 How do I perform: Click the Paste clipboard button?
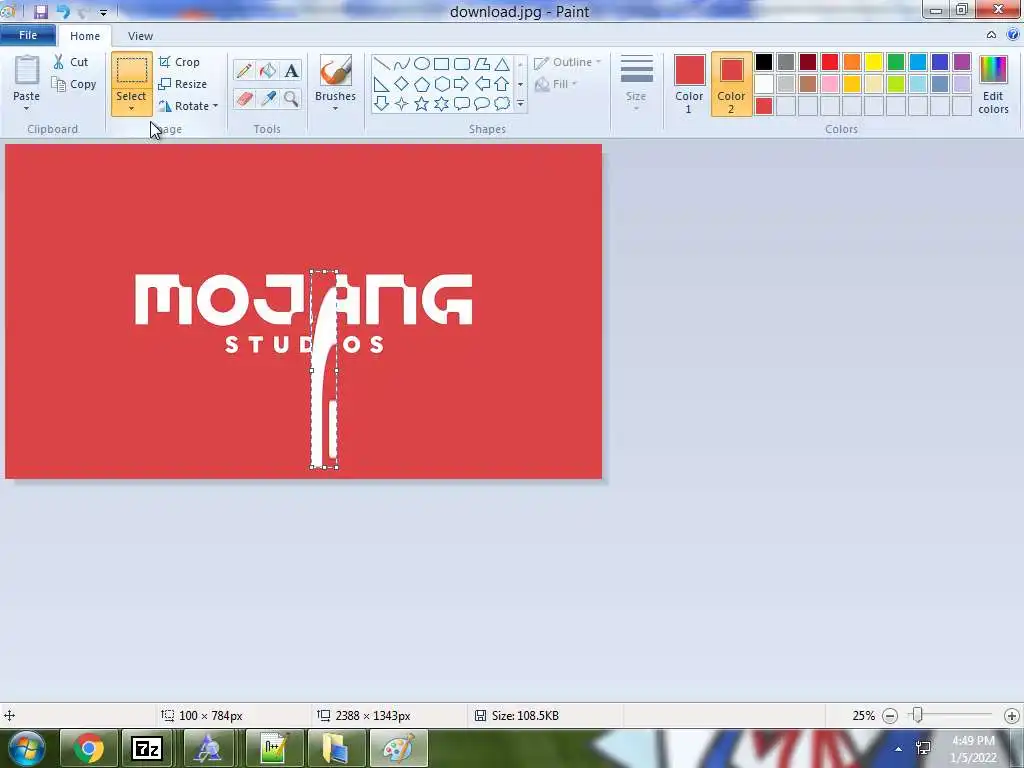pyautogui.click(x=27, y=78)
